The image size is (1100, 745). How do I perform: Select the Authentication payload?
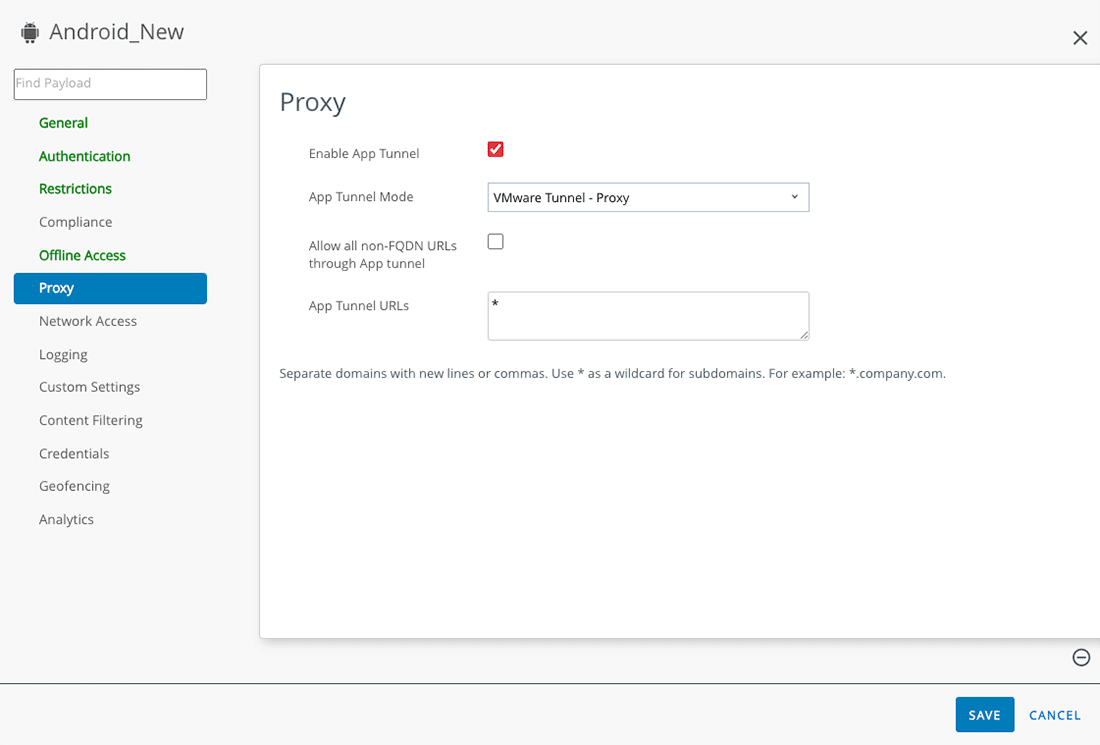84,156
